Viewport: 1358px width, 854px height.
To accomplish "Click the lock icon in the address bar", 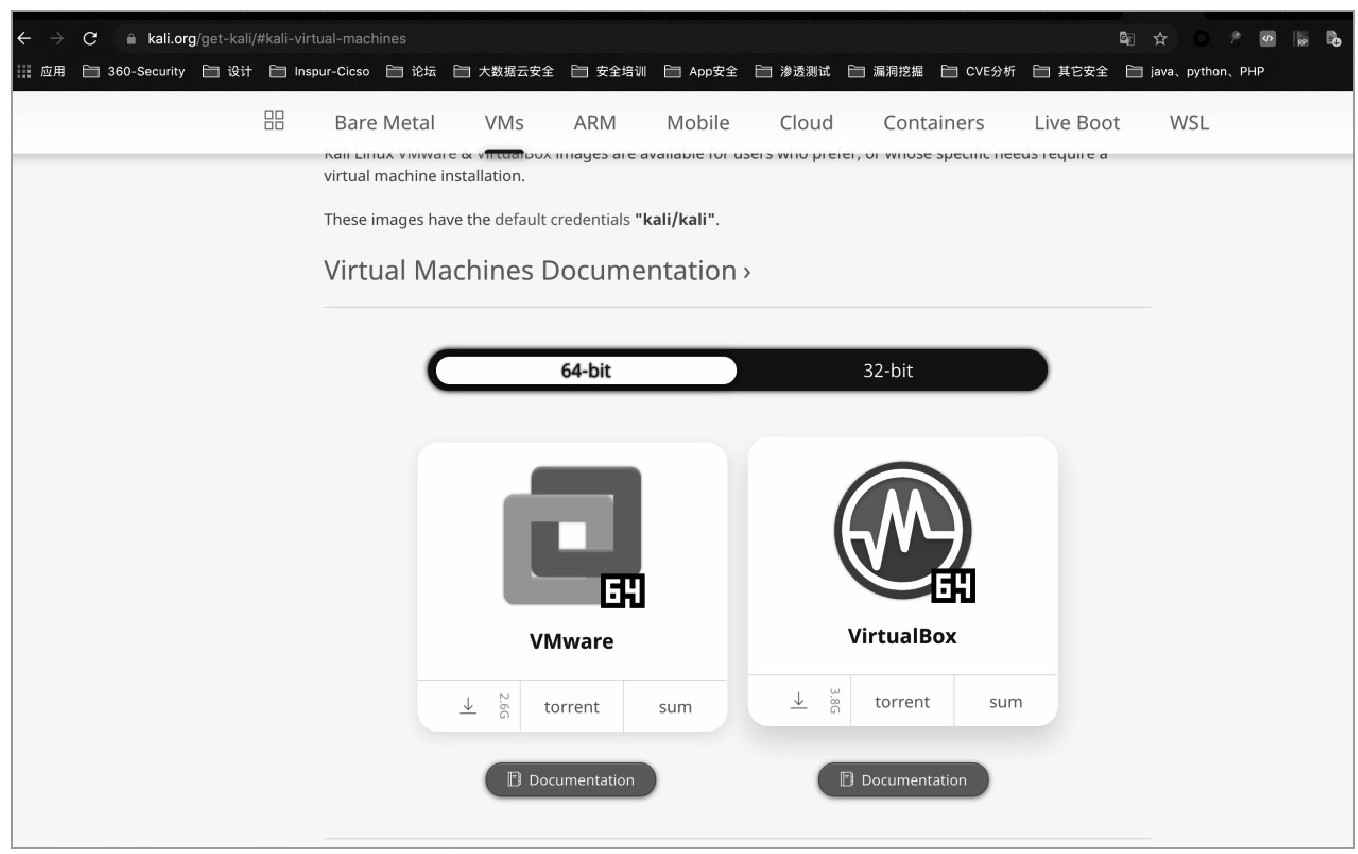I will 131,39.
